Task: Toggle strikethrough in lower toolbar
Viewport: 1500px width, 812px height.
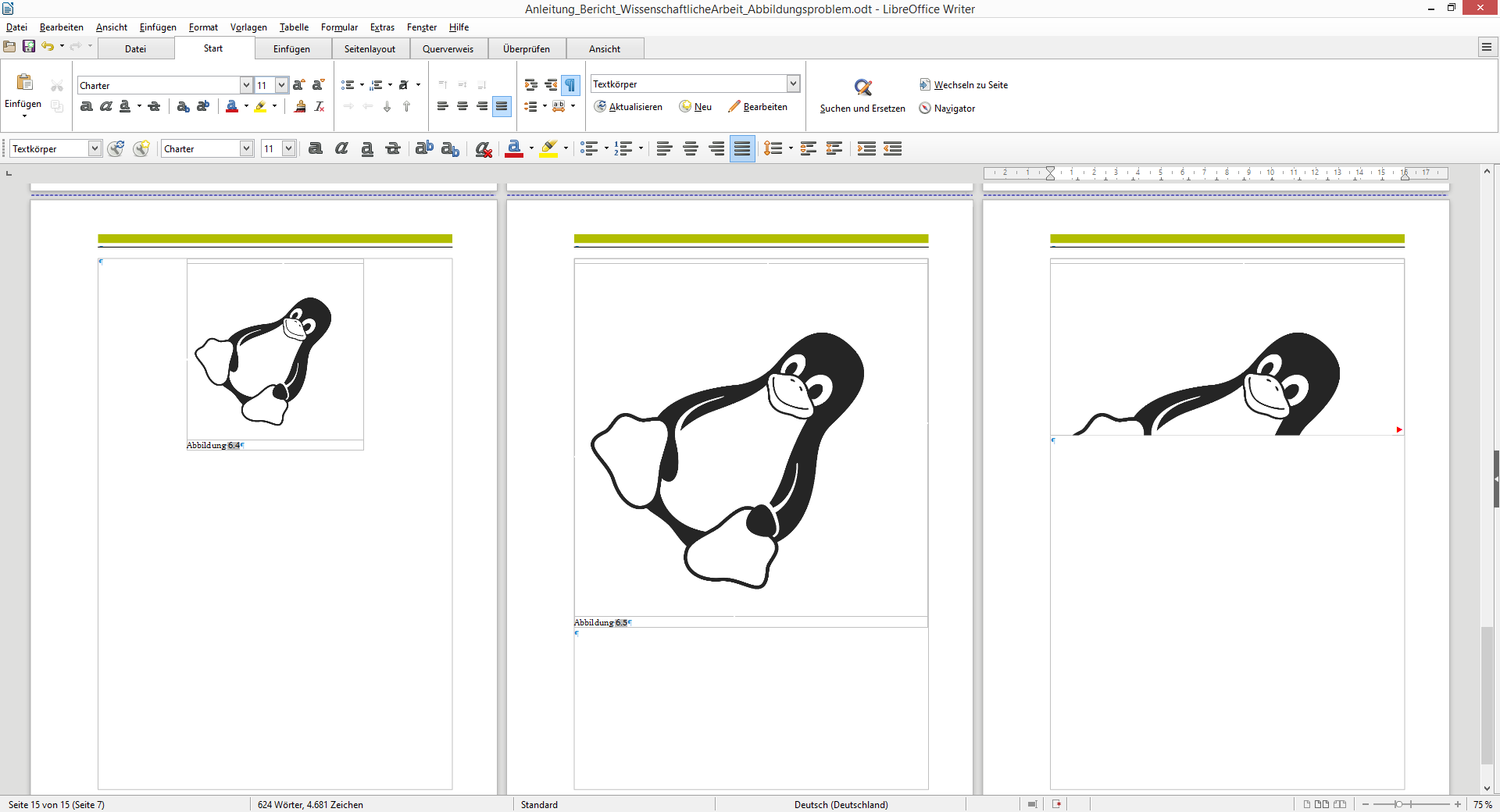Action: (x=393, y=148)
